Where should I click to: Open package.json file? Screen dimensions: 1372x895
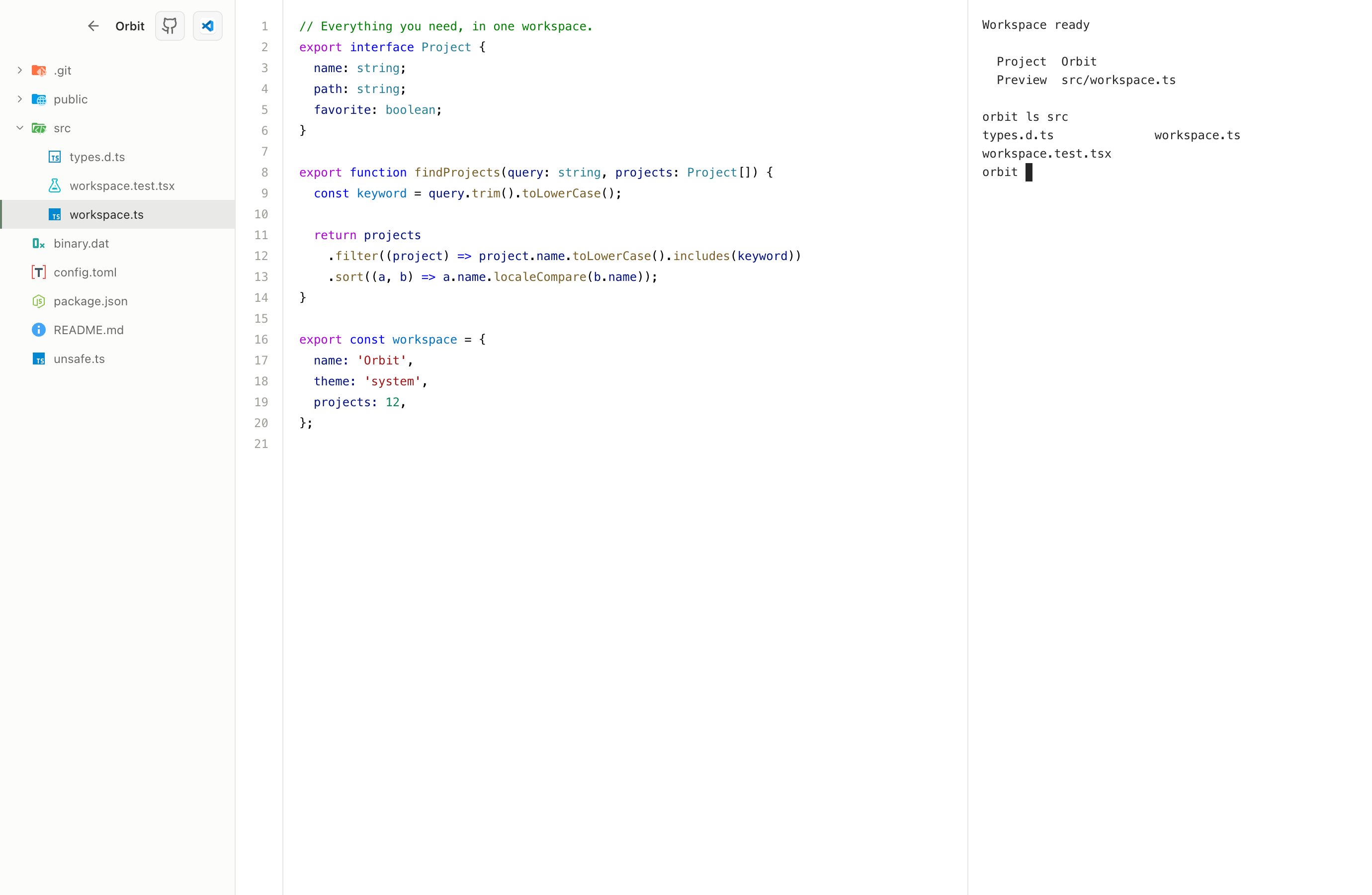pyautogui.click(x=118, y=301)
